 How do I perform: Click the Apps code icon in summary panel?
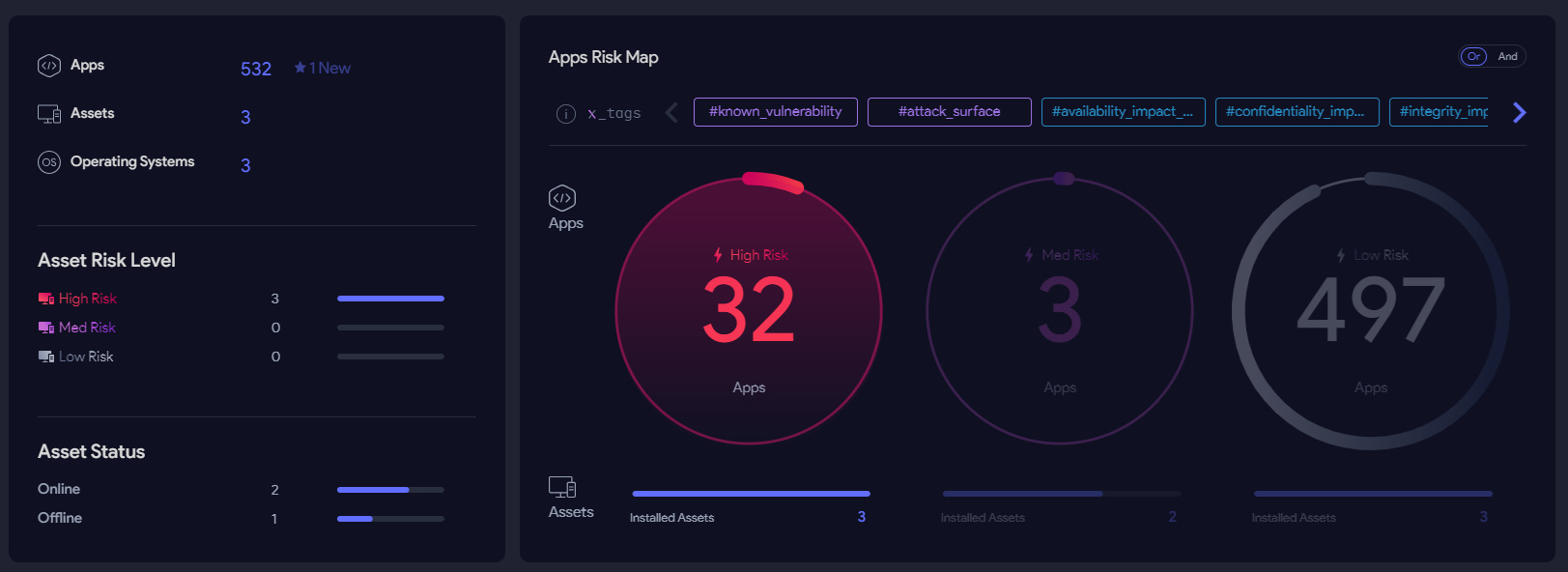pyautogui.click(x=48, y=66)
